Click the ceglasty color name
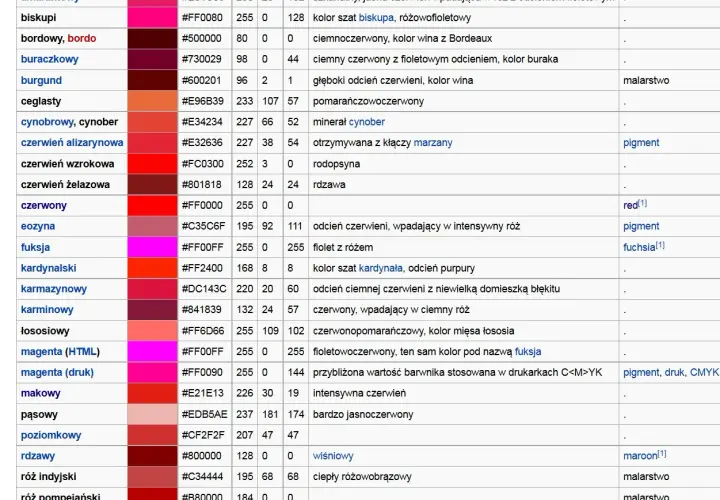This screenshot has height=500, width=720. click(41, 101)
